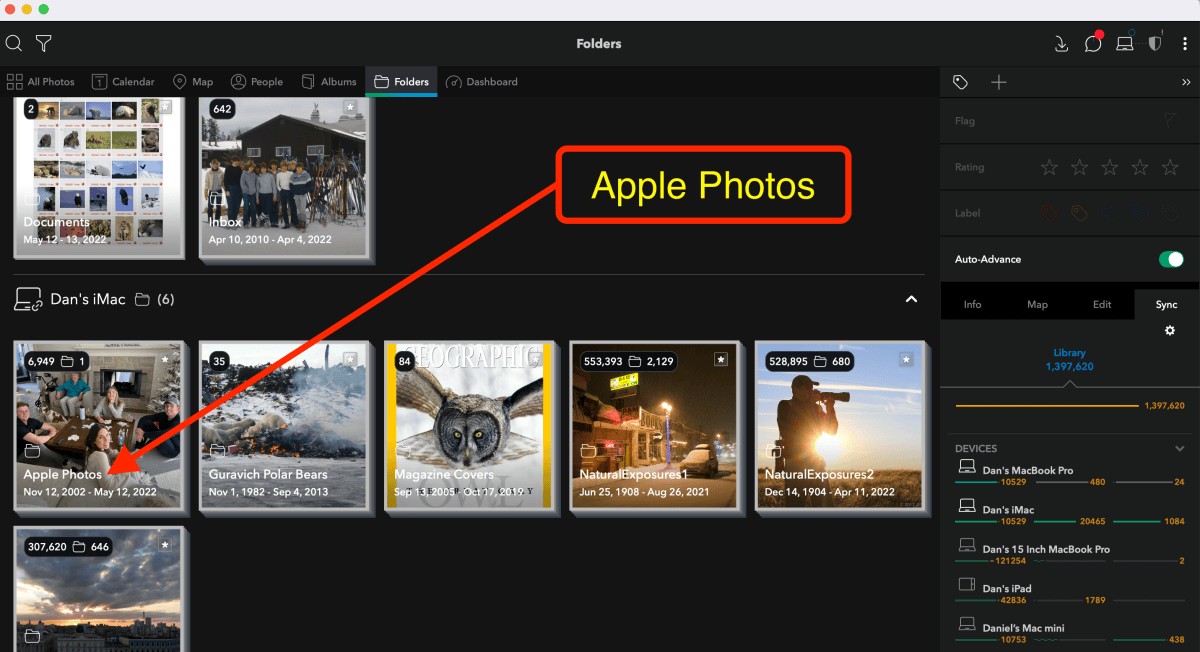Toggle favorite star on Inbox folder
Screen dimensions: 1200x652
(350, 107)
